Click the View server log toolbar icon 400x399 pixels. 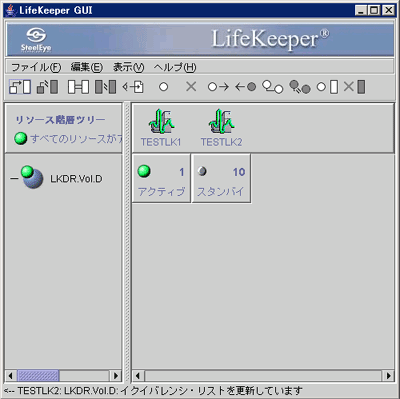(133, 87)
